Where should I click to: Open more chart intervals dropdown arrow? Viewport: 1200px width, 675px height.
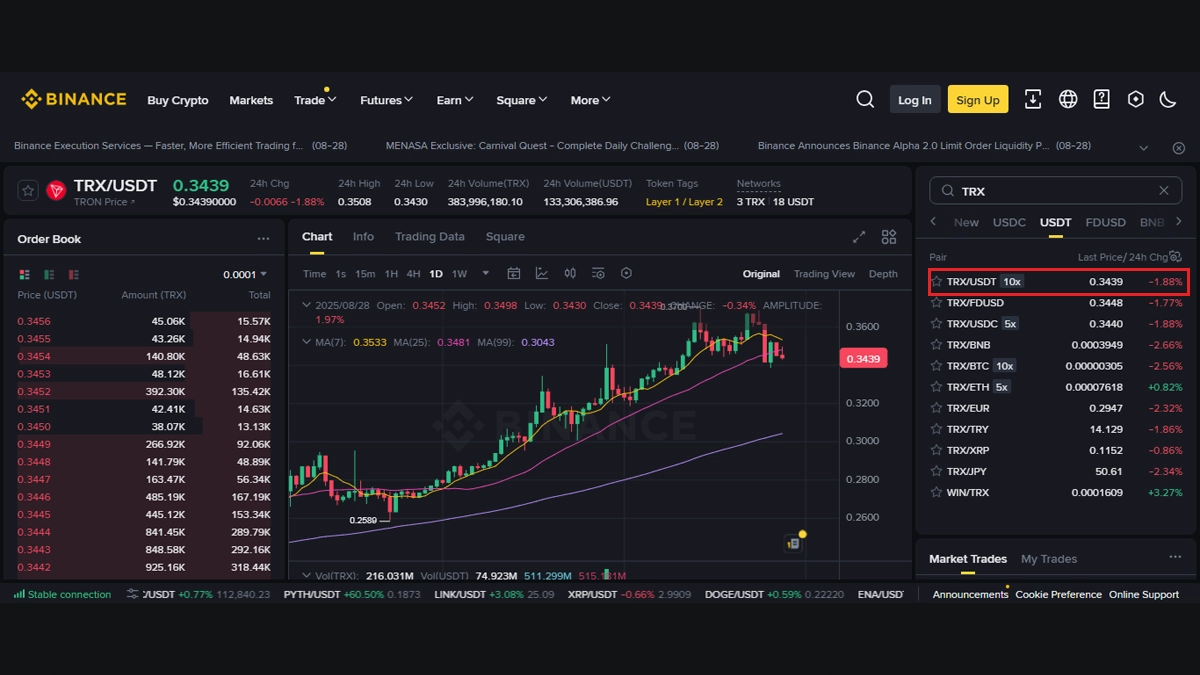pyautogui.click(x=486, y=273)
